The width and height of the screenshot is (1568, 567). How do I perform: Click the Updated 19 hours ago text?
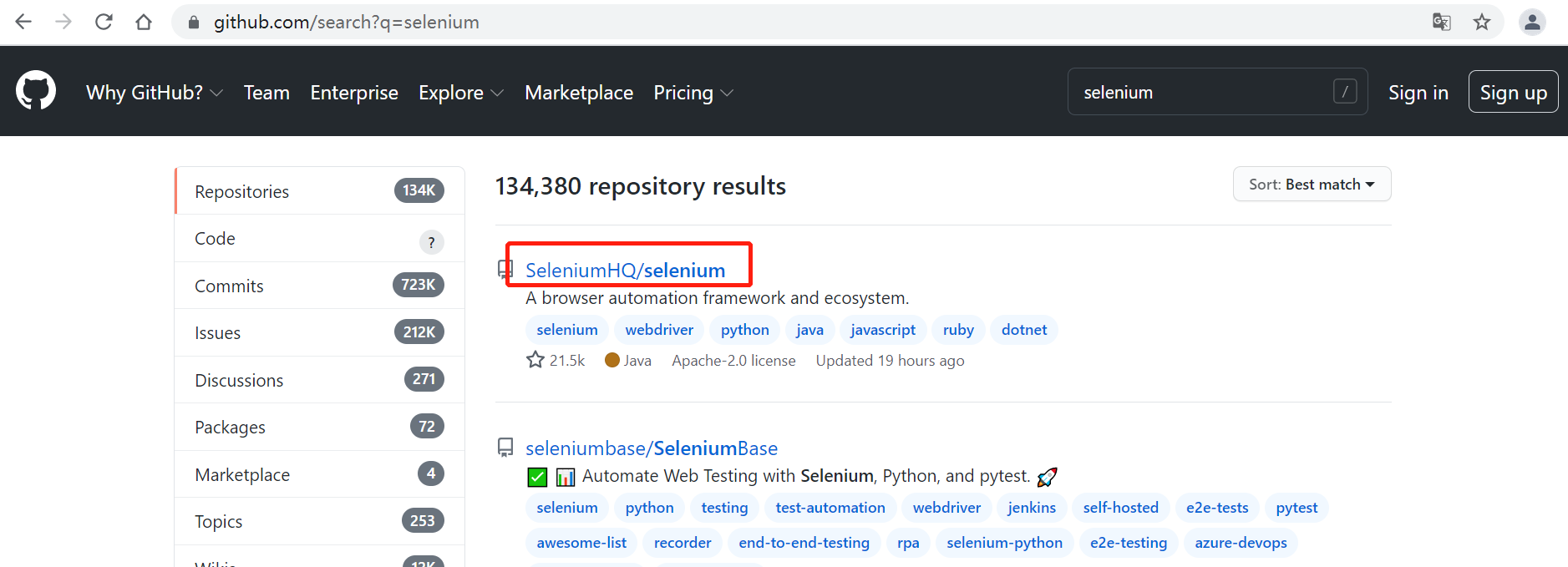(x=890, y=360)
